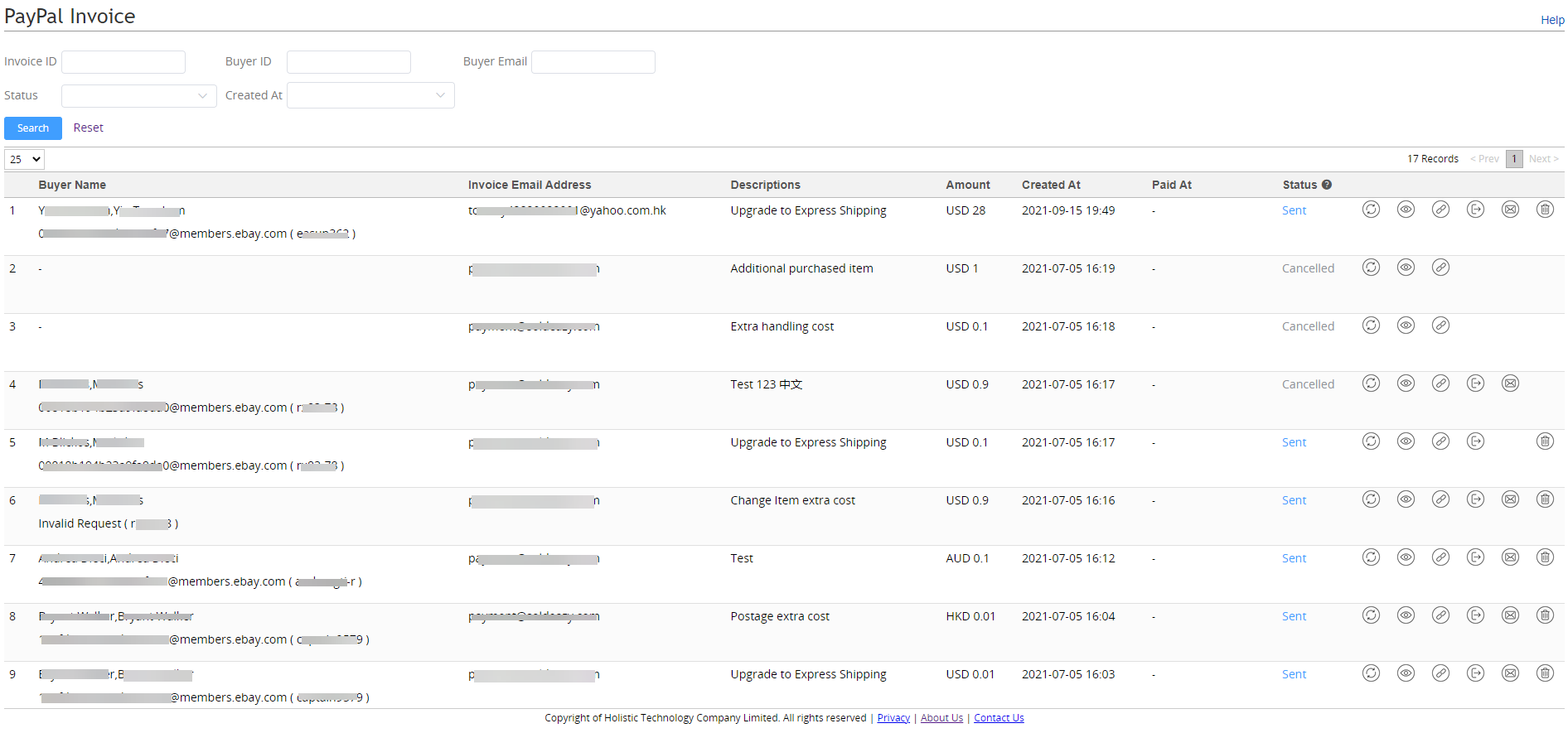The width and height of the screenshot is (1568, 733).
Task: Change the 25 records-per-page selector
Action: click(x=25, y=159)
